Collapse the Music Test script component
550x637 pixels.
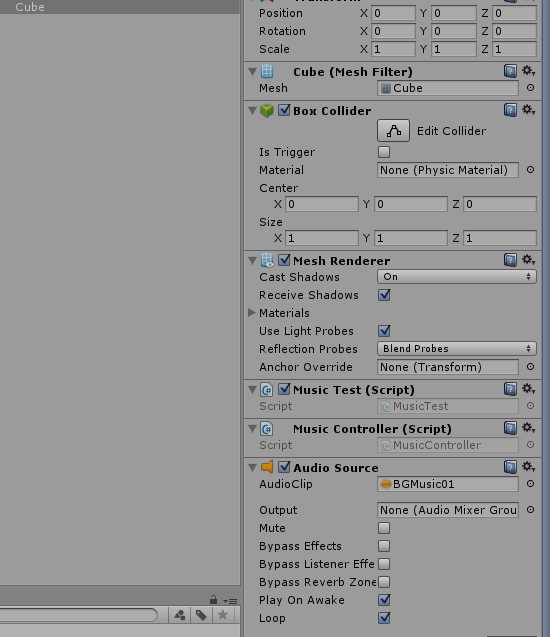point(252,390)
